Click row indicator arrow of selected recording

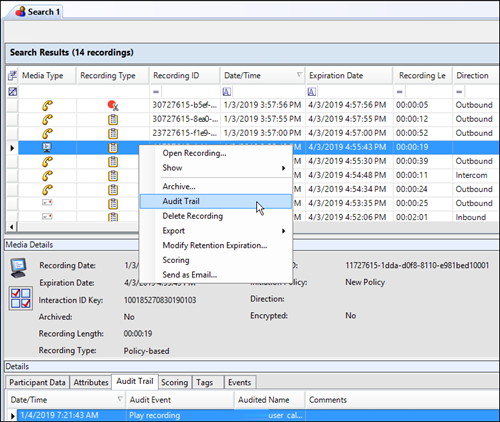12,148
